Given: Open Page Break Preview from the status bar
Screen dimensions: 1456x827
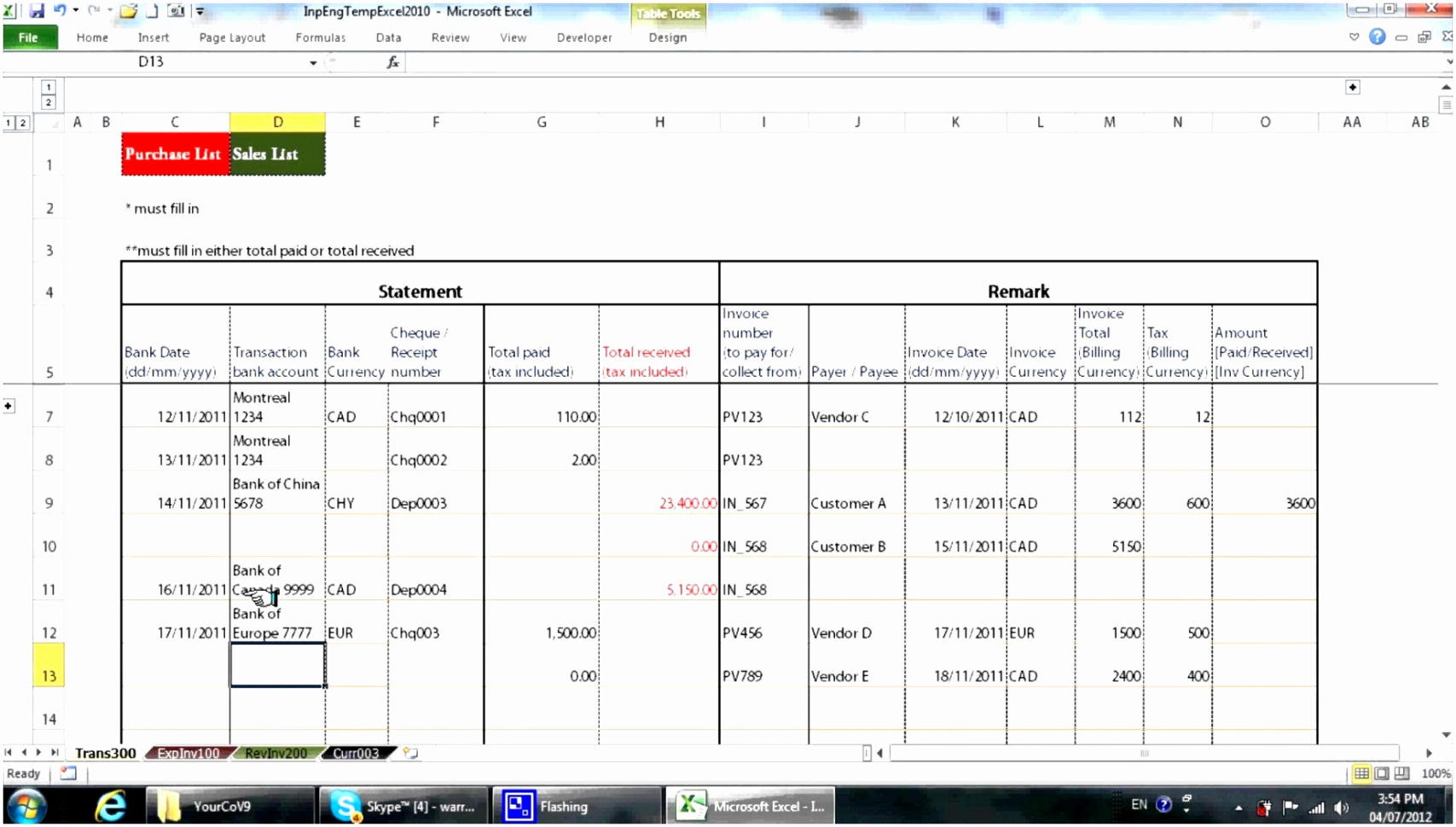Looking at the screenshot, I should (x=1403, y=773).
